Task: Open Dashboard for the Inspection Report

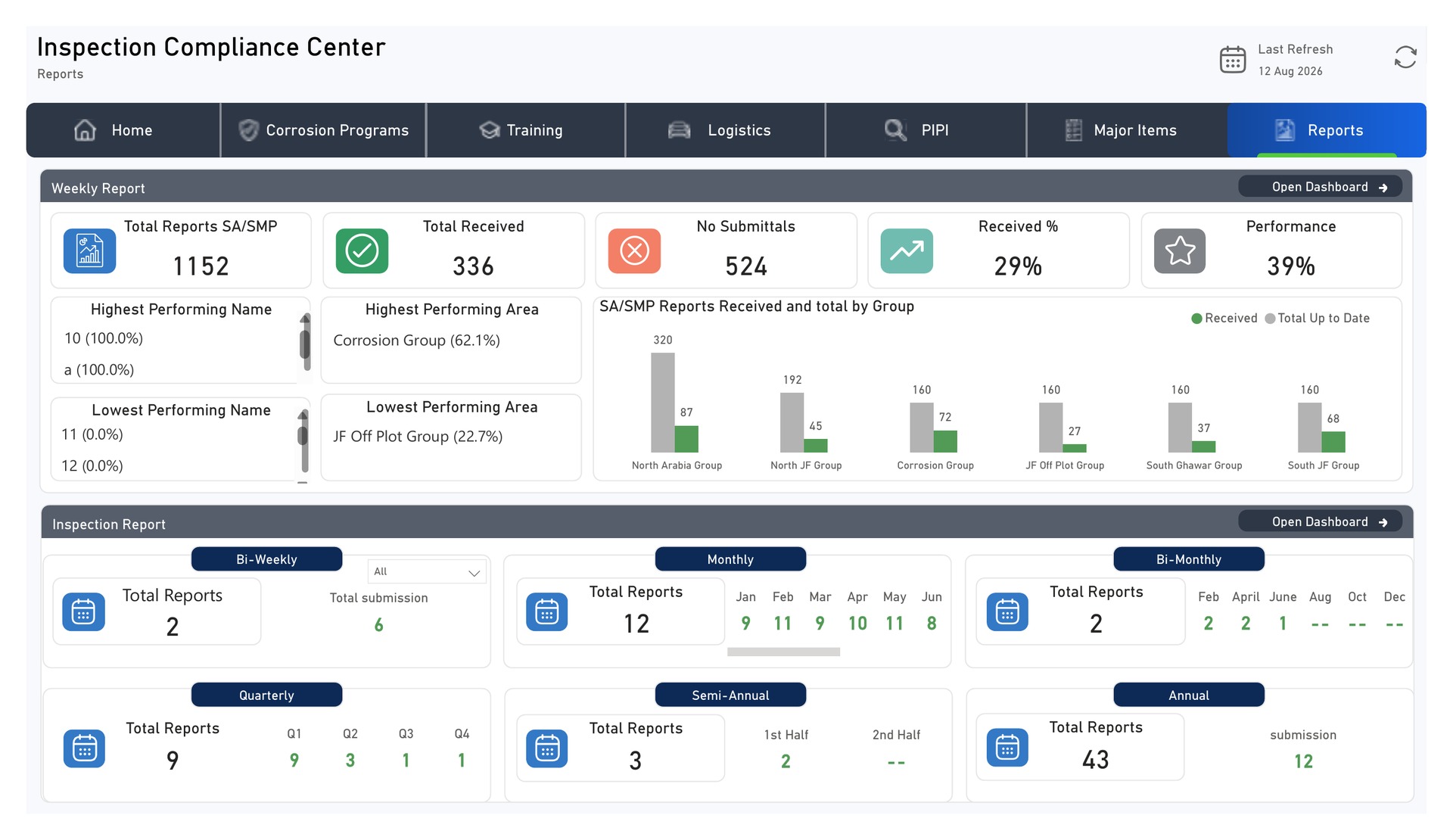Action: tap(1320, 522)
